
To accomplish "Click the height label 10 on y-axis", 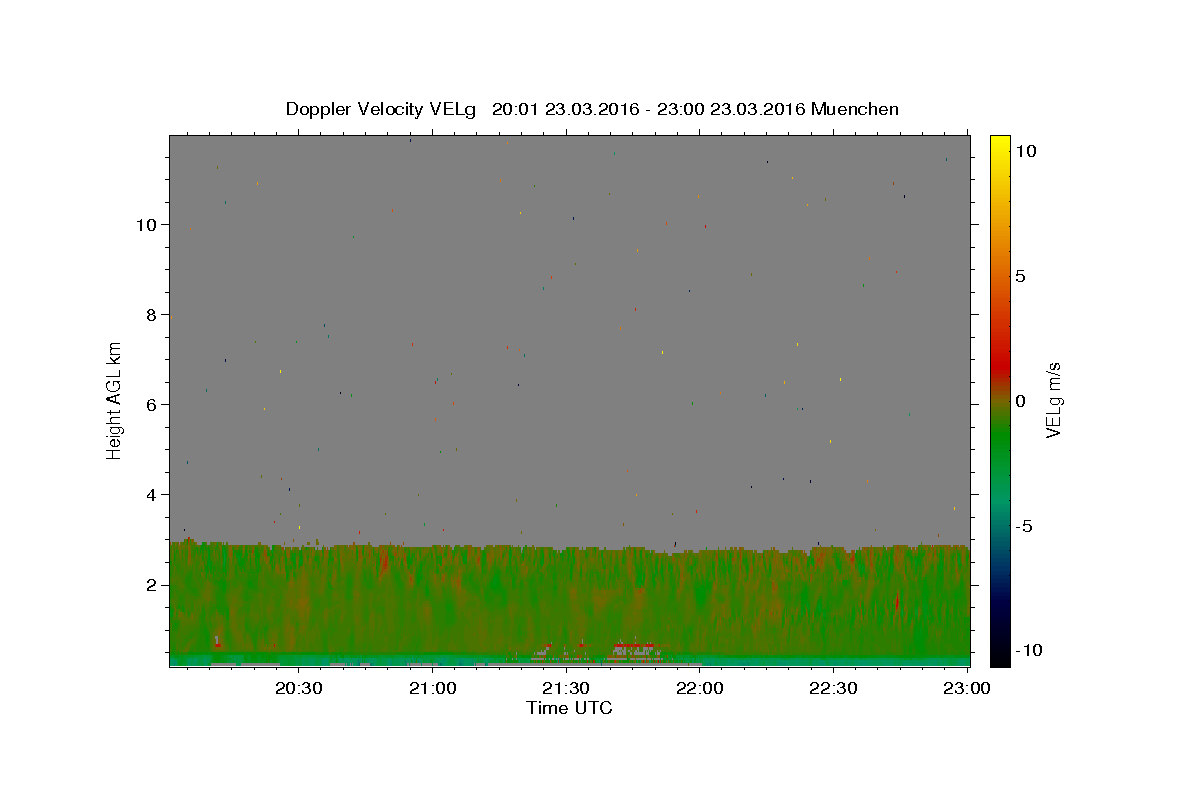I will coord(146,225).
